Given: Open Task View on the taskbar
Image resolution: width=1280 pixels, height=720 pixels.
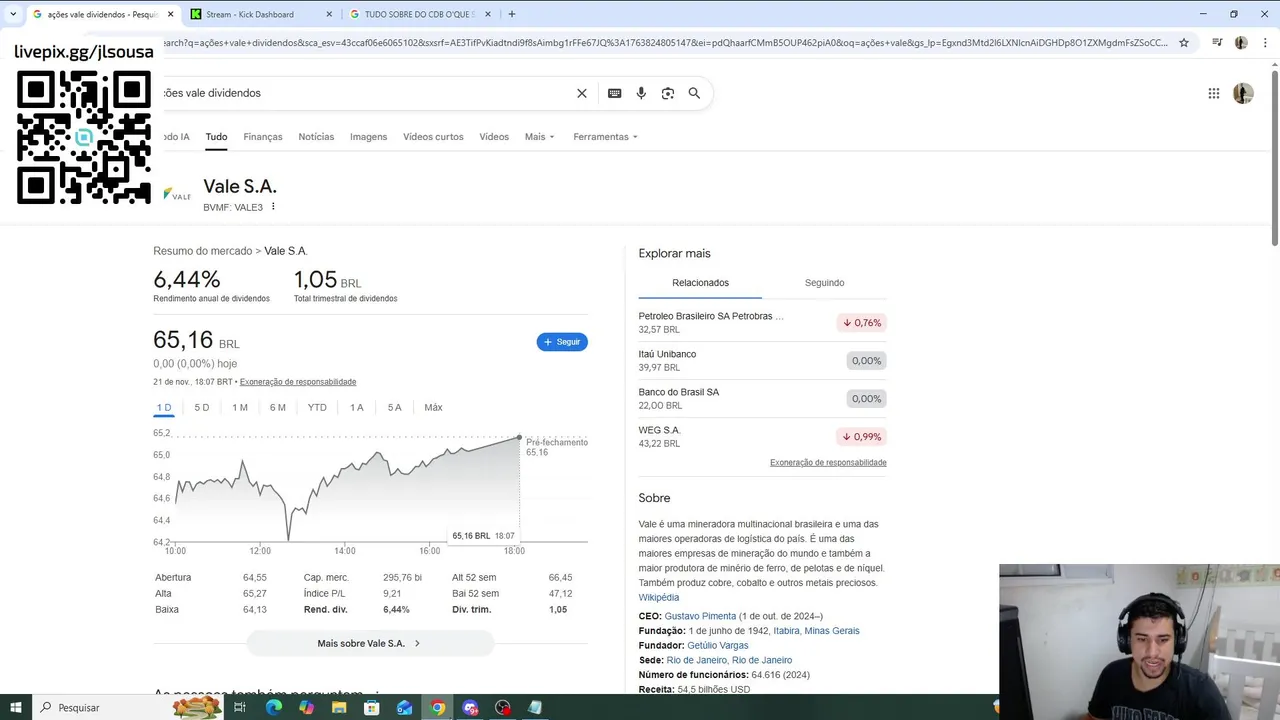Looking at the screenshot, I should pyautogui.click(x=240, y=707).
